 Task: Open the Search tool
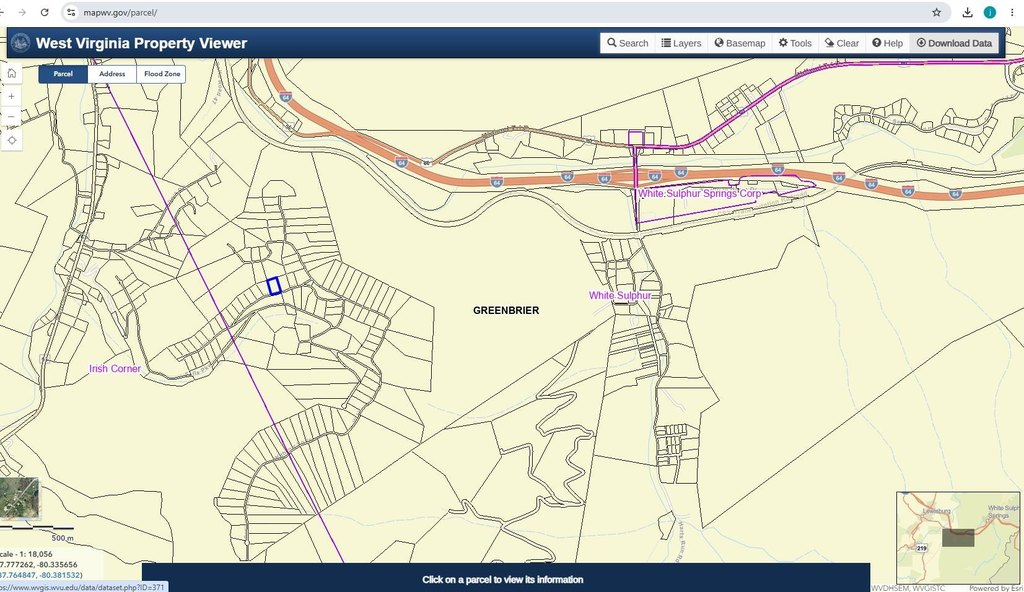(x=628, y=43)
